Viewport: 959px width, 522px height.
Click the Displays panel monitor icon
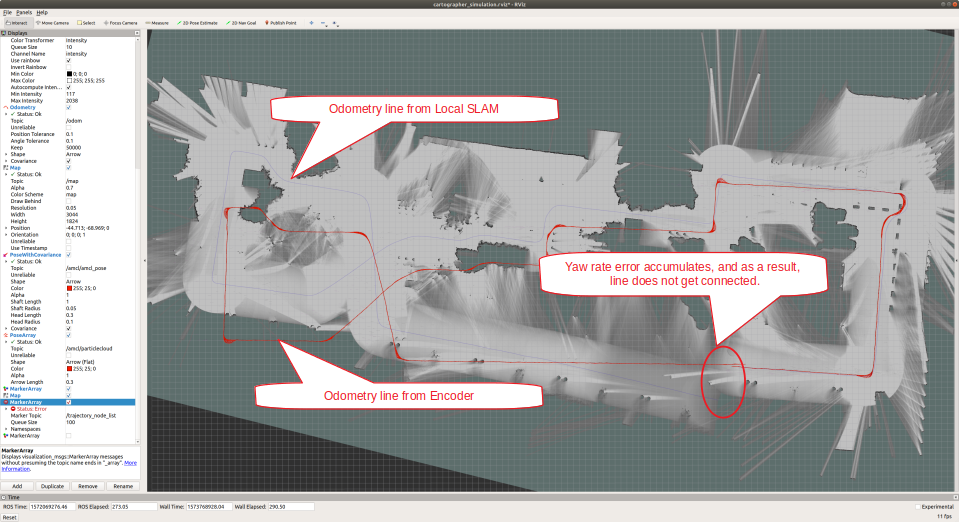click(4, 33)
